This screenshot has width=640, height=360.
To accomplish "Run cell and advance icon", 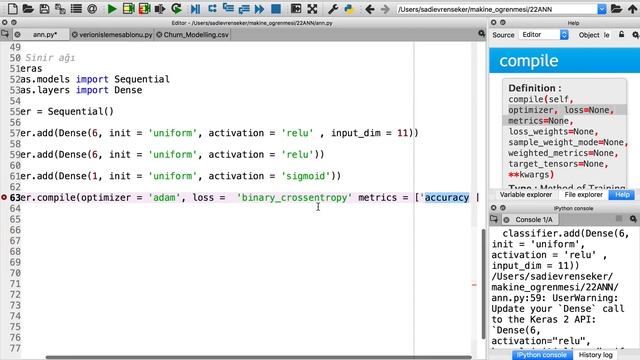I will [144, 9].
